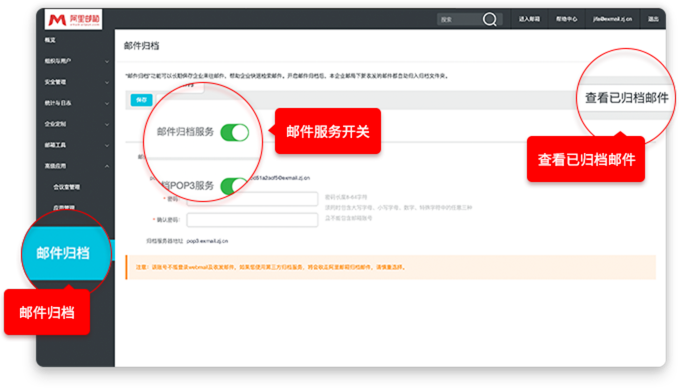Toggle the 邮件归档服务 switch
The height and width of the screenshot is (388, 679).
click(235, 133)
